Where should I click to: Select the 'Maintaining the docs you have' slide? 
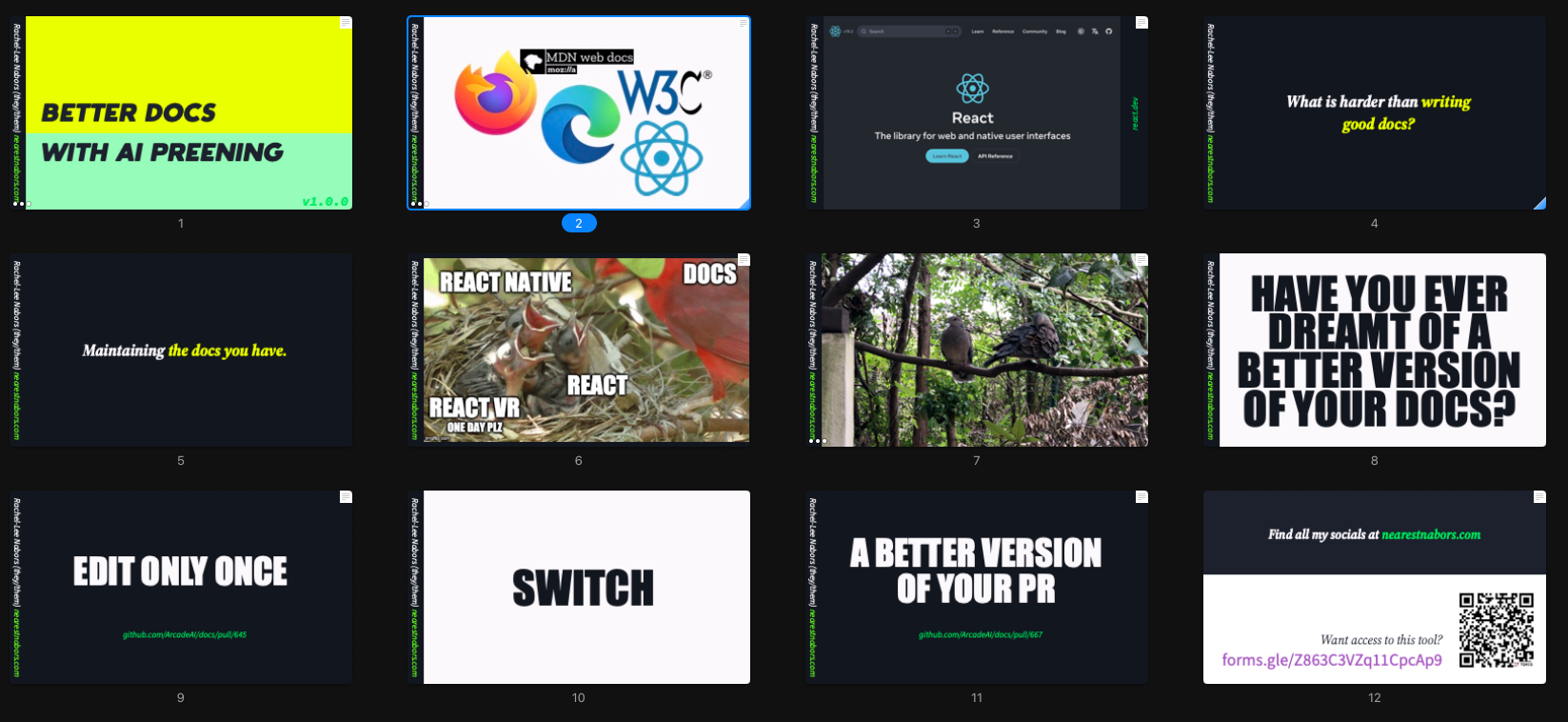(181, 350)
